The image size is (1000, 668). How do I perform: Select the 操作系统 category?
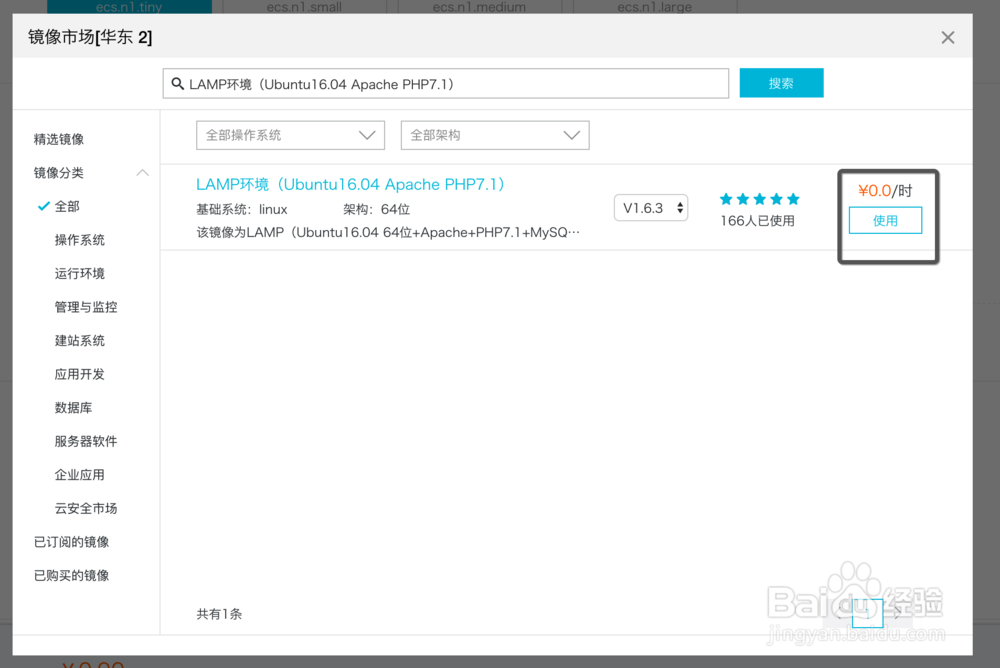pyautogui.click(x=79, y=239)
